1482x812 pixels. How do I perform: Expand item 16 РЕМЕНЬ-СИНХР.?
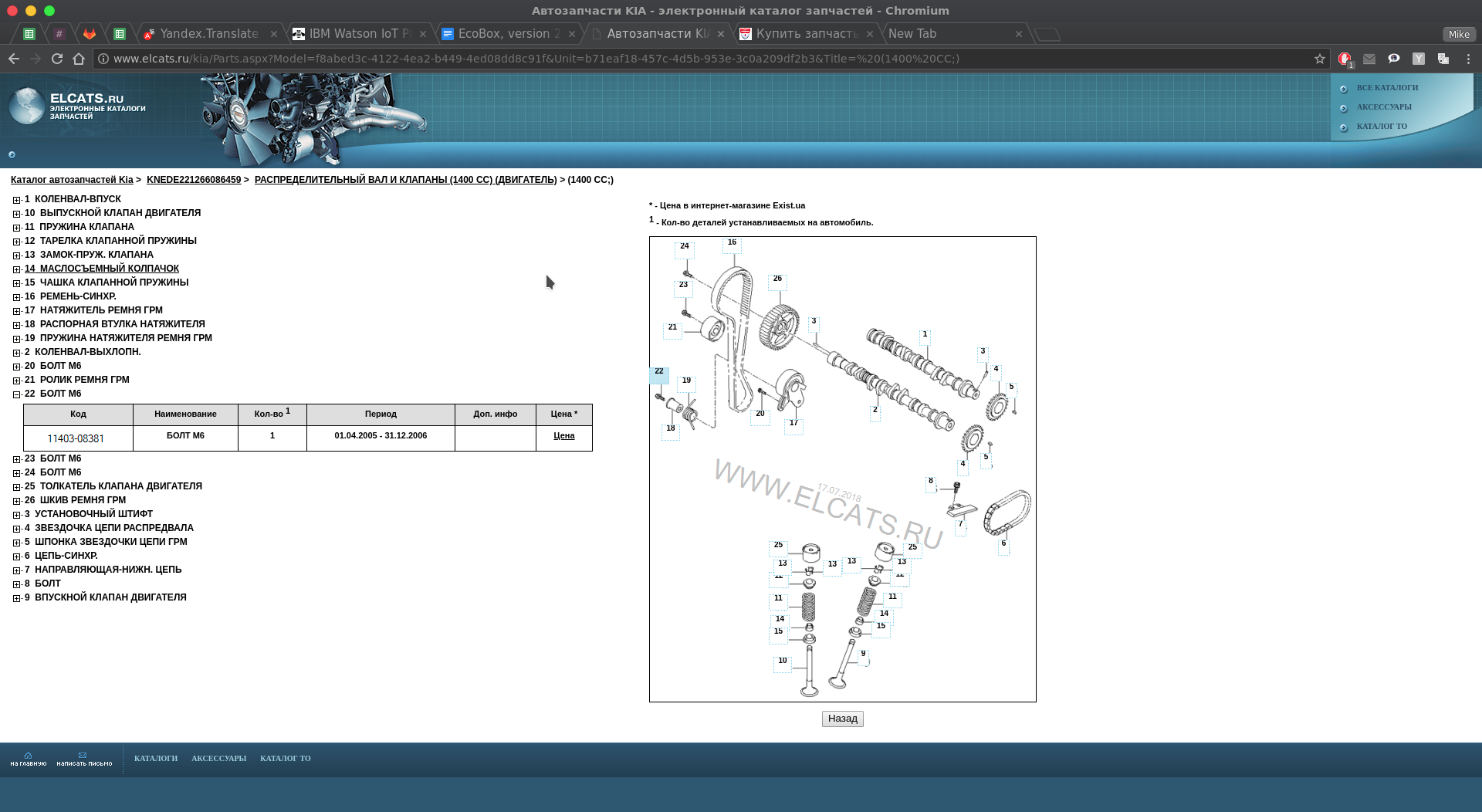point(16,297)
